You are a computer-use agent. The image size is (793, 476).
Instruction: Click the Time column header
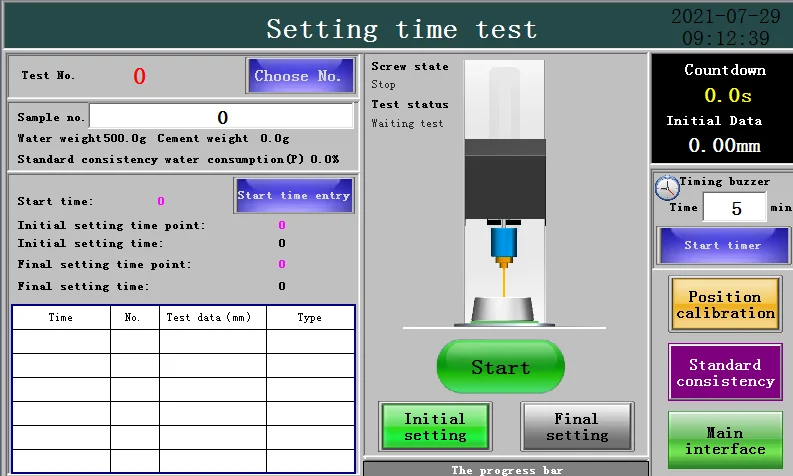point(61,318)
